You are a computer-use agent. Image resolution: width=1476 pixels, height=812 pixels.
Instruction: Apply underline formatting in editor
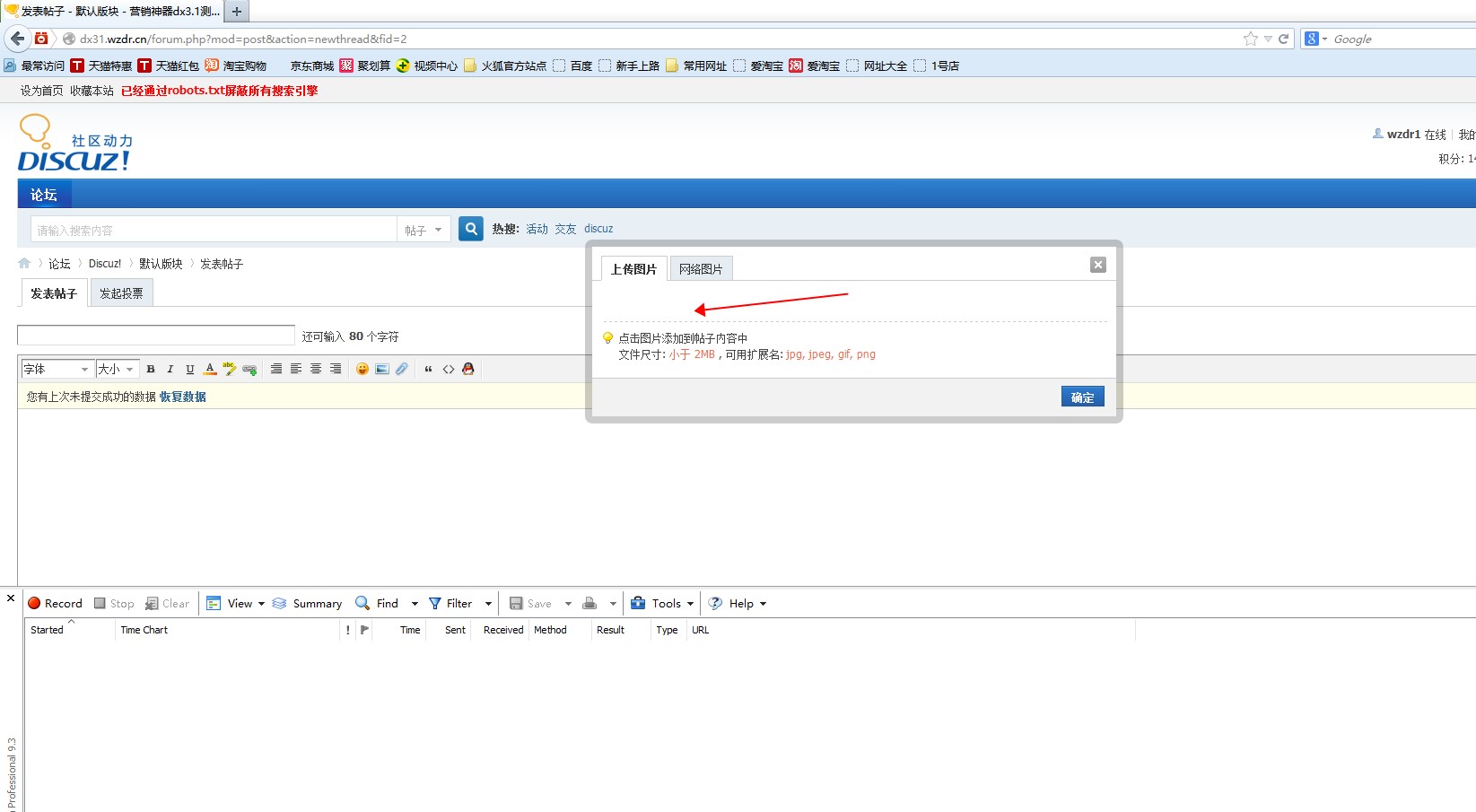click(189, 369)
